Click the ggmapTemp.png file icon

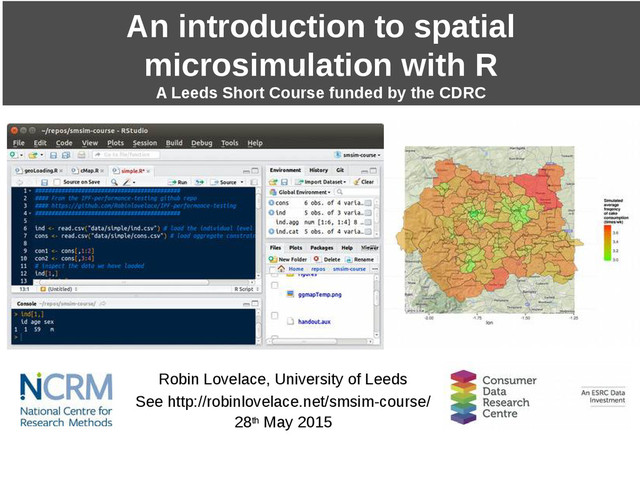pyautogui.click(x=290, y=294)
